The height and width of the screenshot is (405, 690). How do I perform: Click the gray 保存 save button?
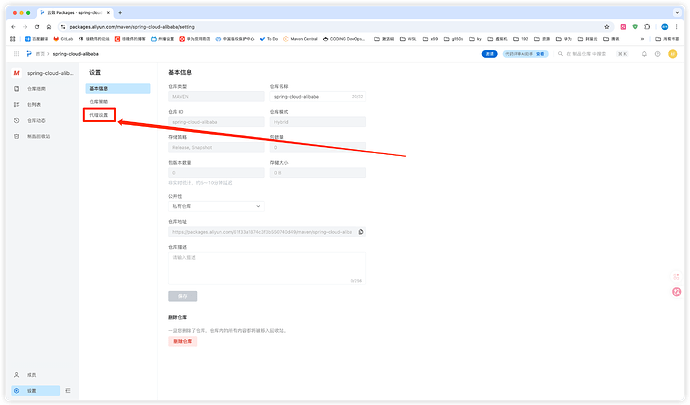coord(183,296)
